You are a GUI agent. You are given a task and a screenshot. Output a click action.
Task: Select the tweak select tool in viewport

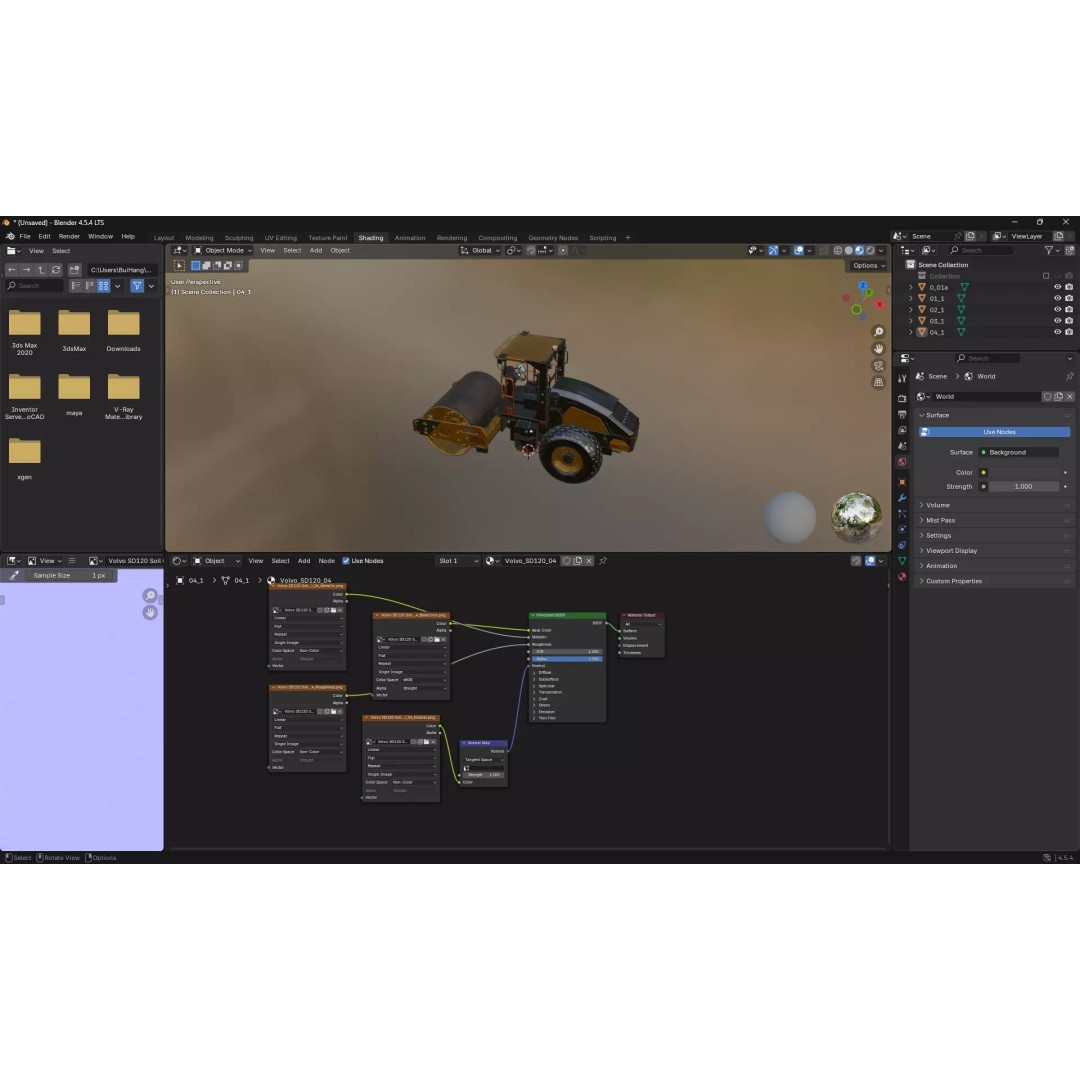(x=180, y=265)
